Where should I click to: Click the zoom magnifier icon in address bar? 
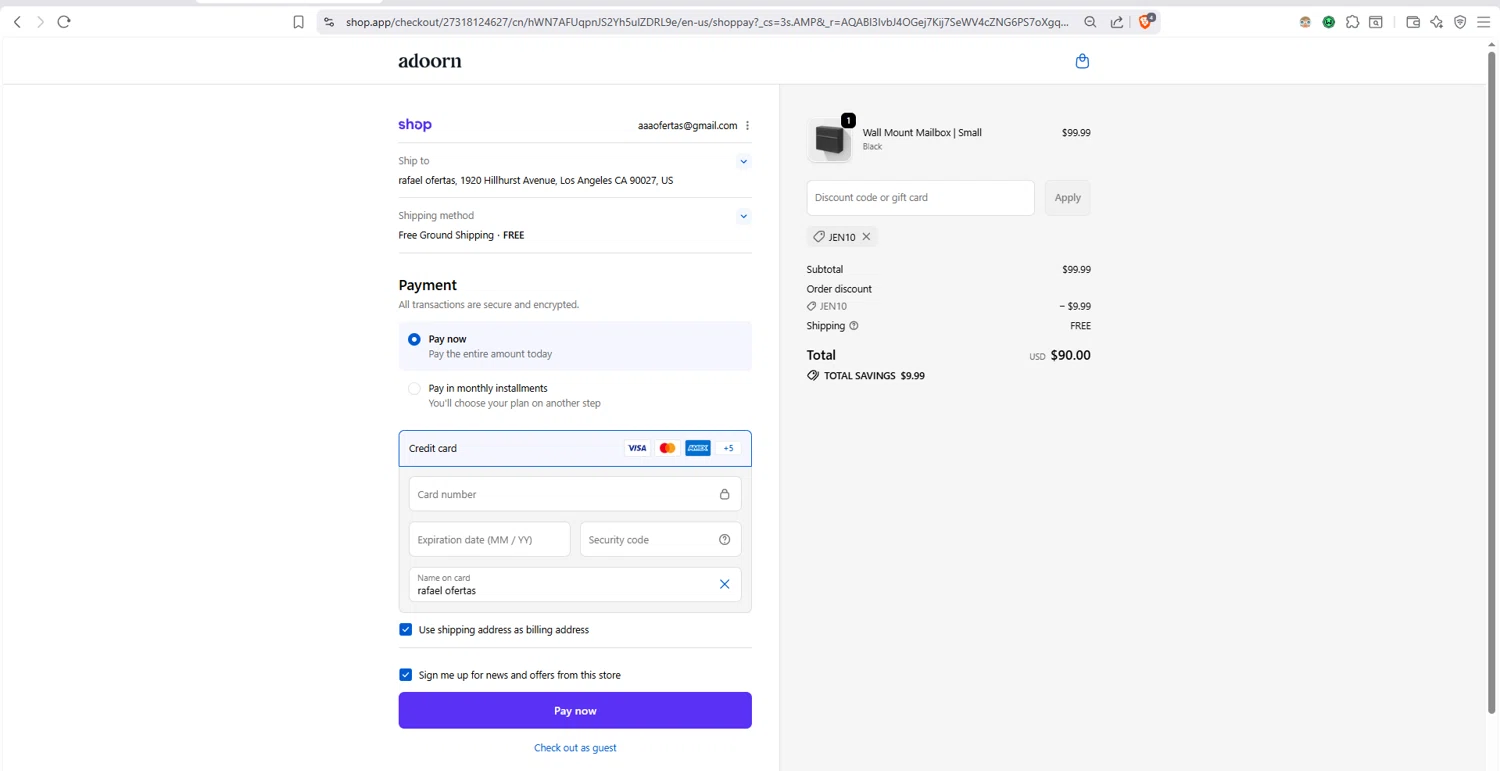1090,22
